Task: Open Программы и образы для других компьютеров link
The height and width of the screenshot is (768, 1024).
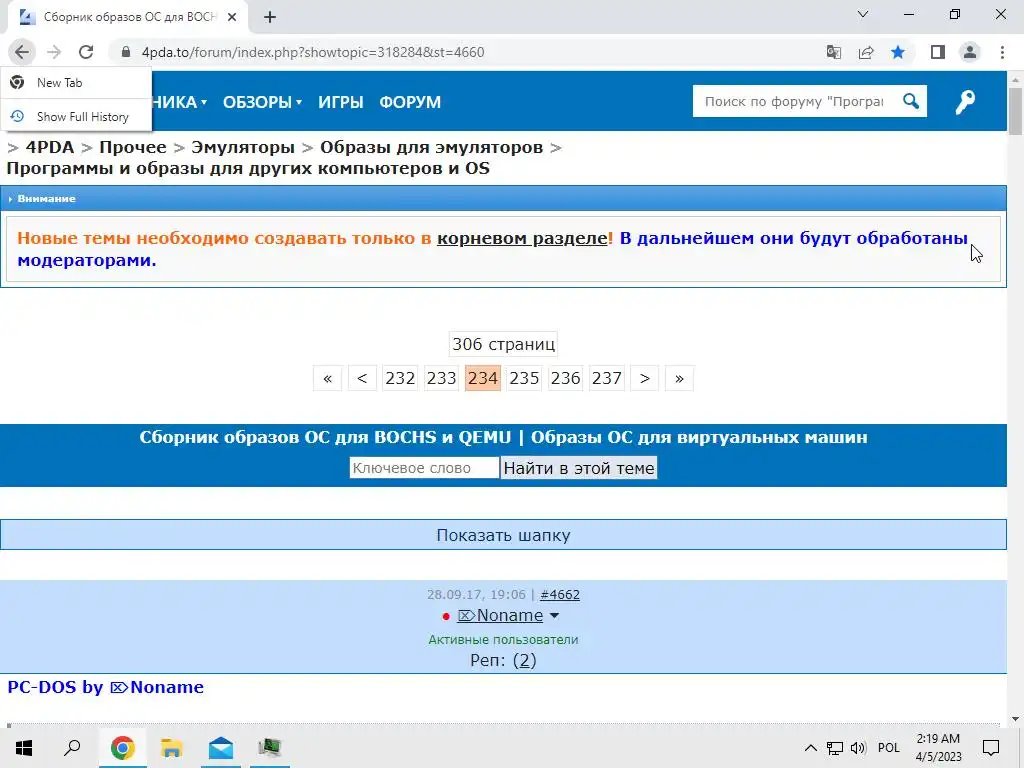Action: pyautogui.click(x=248, y=168)
